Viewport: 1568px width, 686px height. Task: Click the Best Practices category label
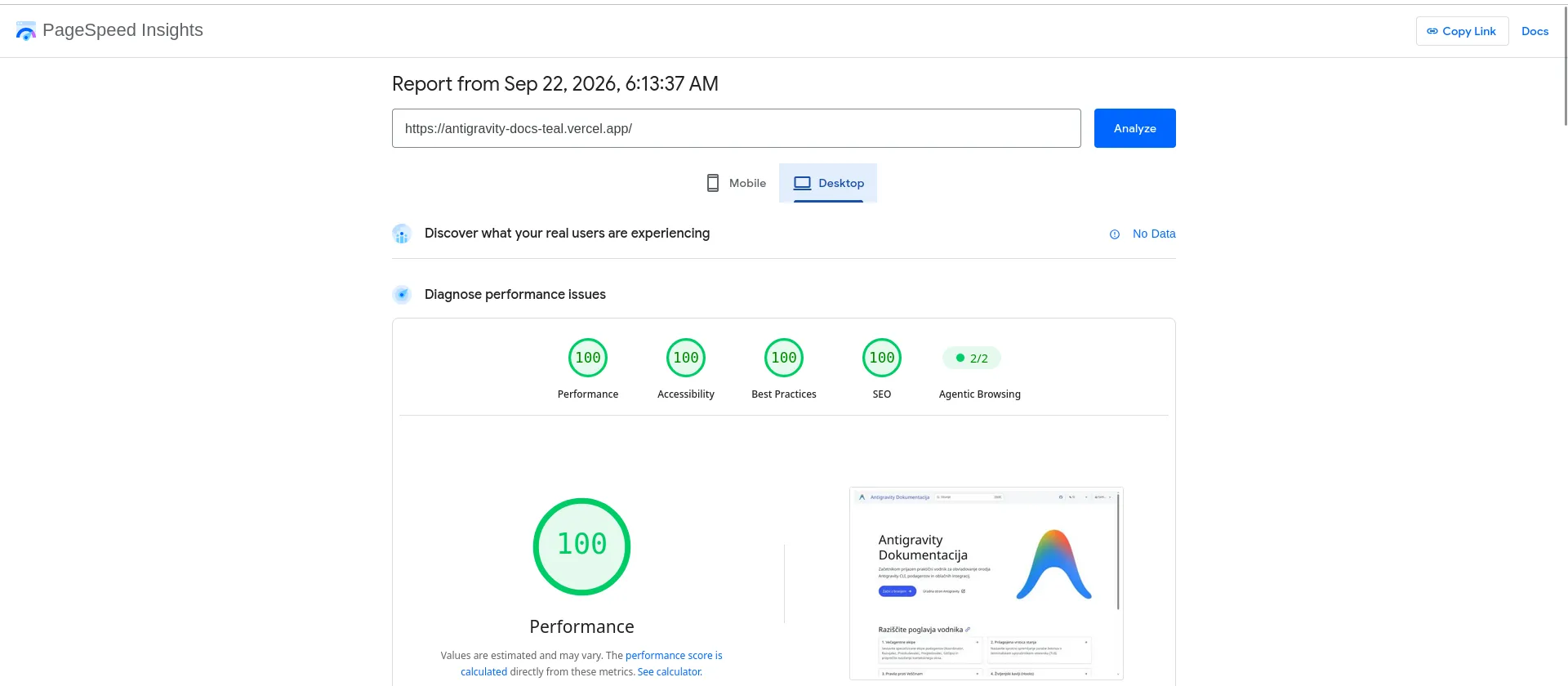(784, 394)
